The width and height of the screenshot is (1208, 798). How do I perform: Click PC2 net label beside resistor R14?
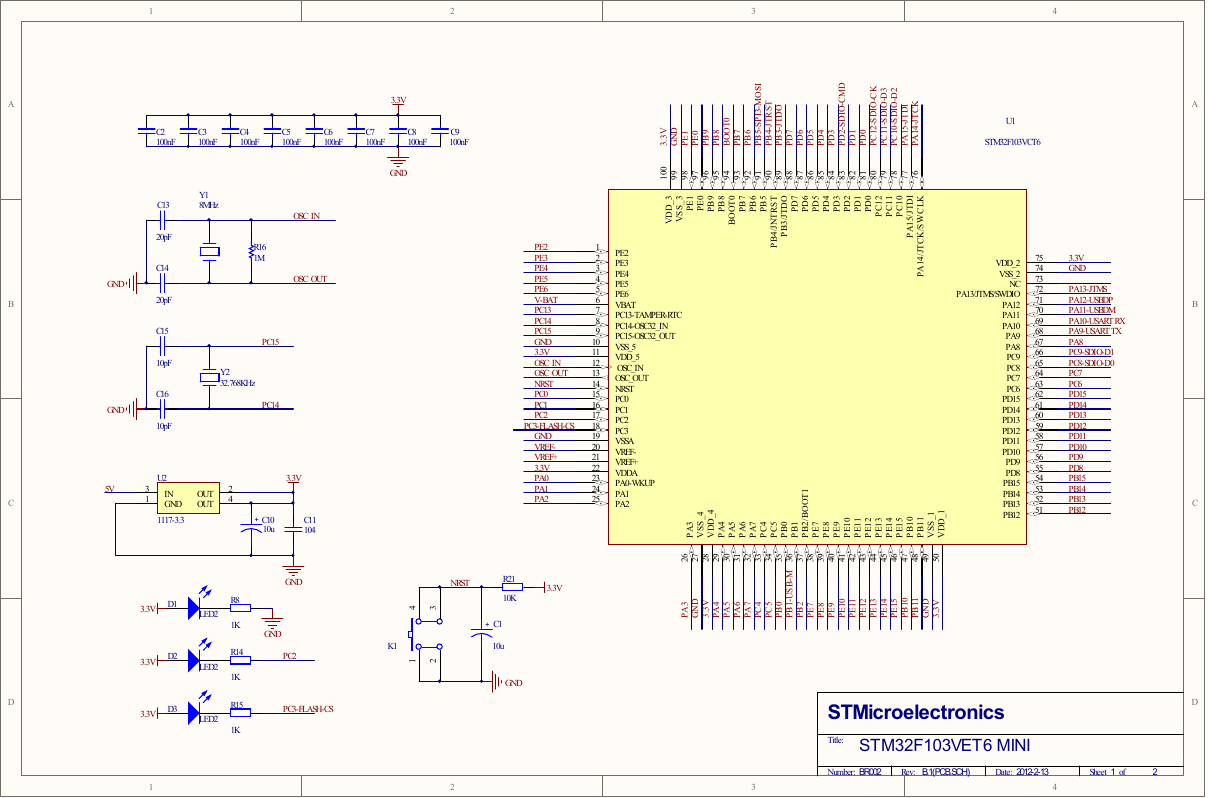click(290, 656)
